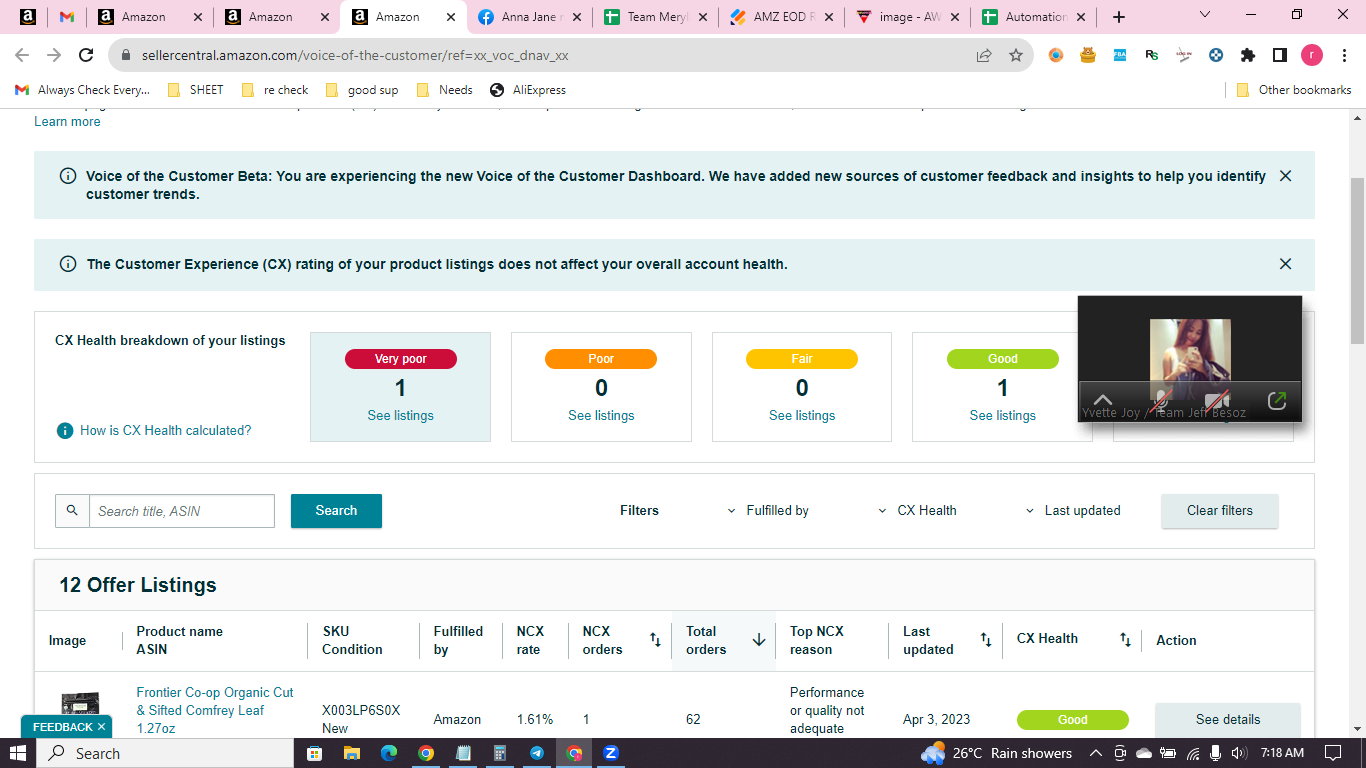
Task: Unmute microphone in Zoom mini window
Action: click(1161, 401)
